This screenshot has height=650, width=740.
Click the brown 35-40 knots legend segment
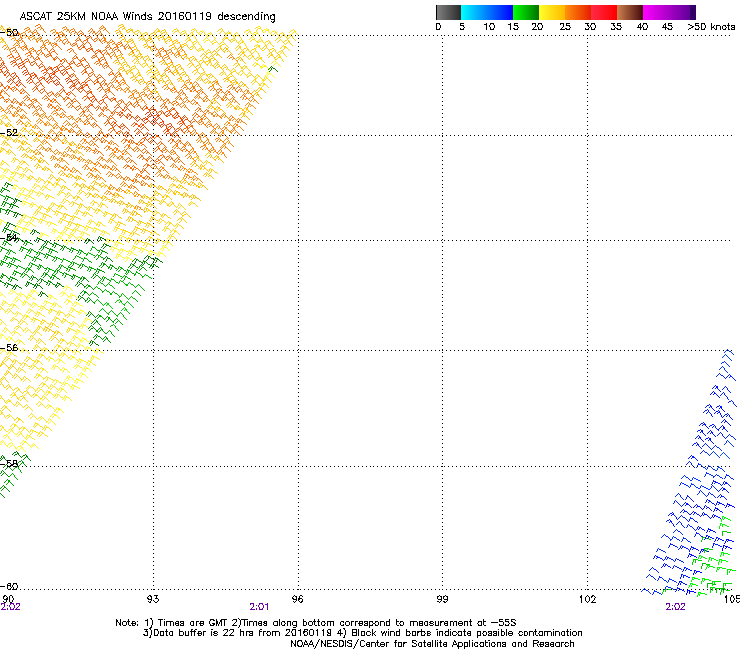click(x=630, y=12)
